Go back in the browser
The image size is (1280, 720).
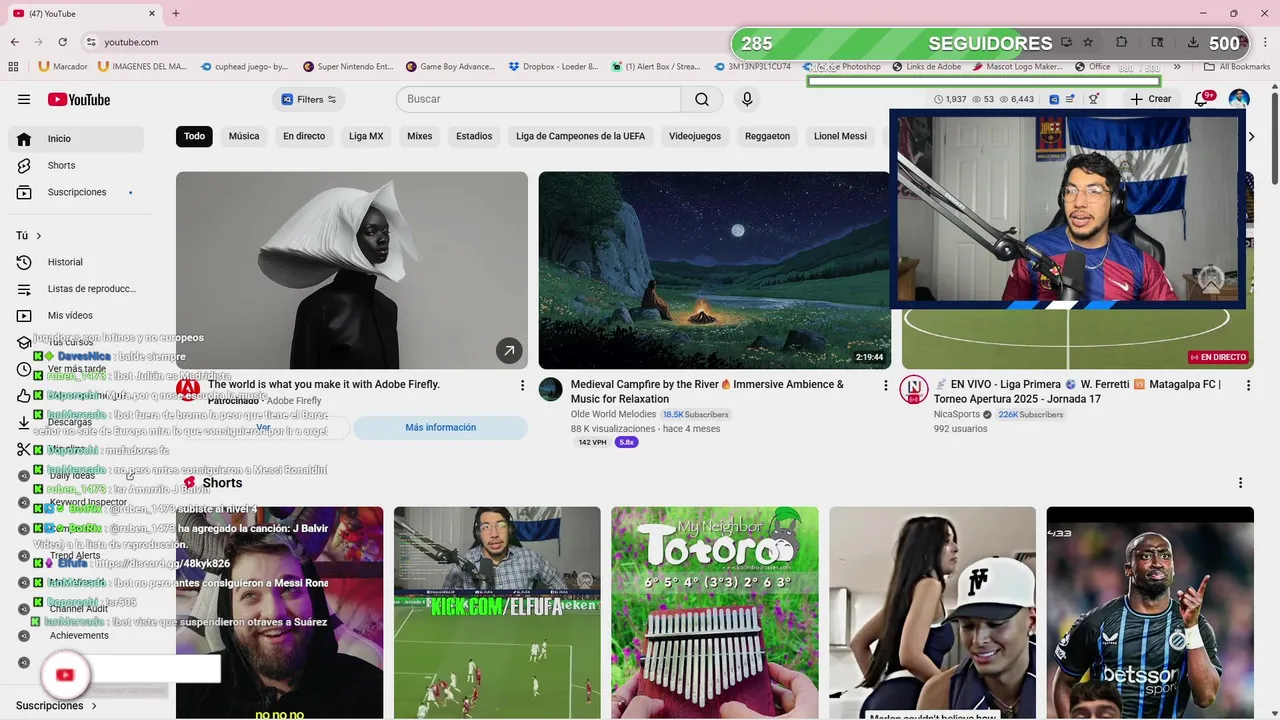tap(14, 42)
